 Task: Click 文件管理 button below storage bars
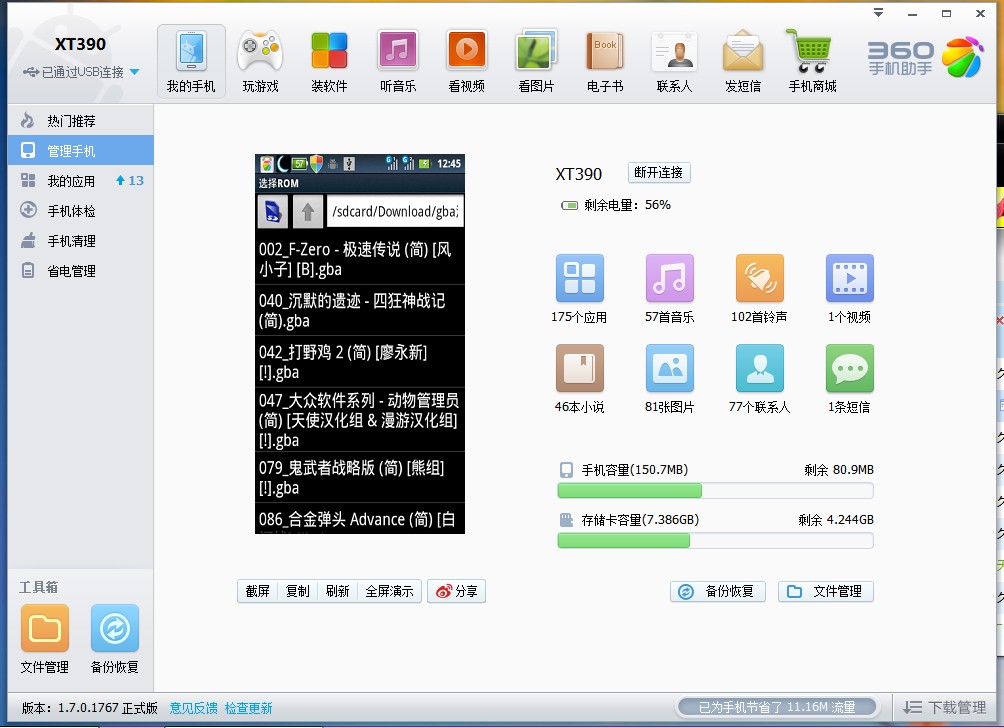tap(826, 591)
